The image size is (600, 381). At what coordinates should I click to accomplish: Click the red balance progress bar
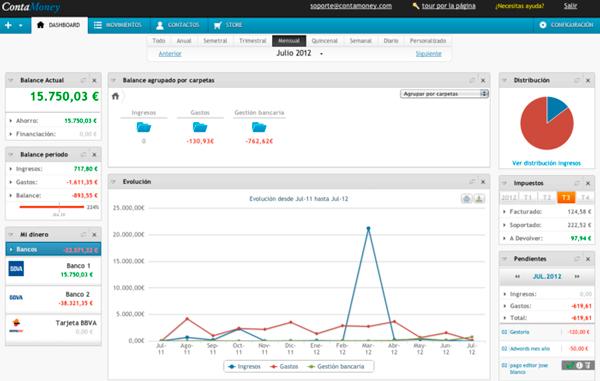click(52, 207)
